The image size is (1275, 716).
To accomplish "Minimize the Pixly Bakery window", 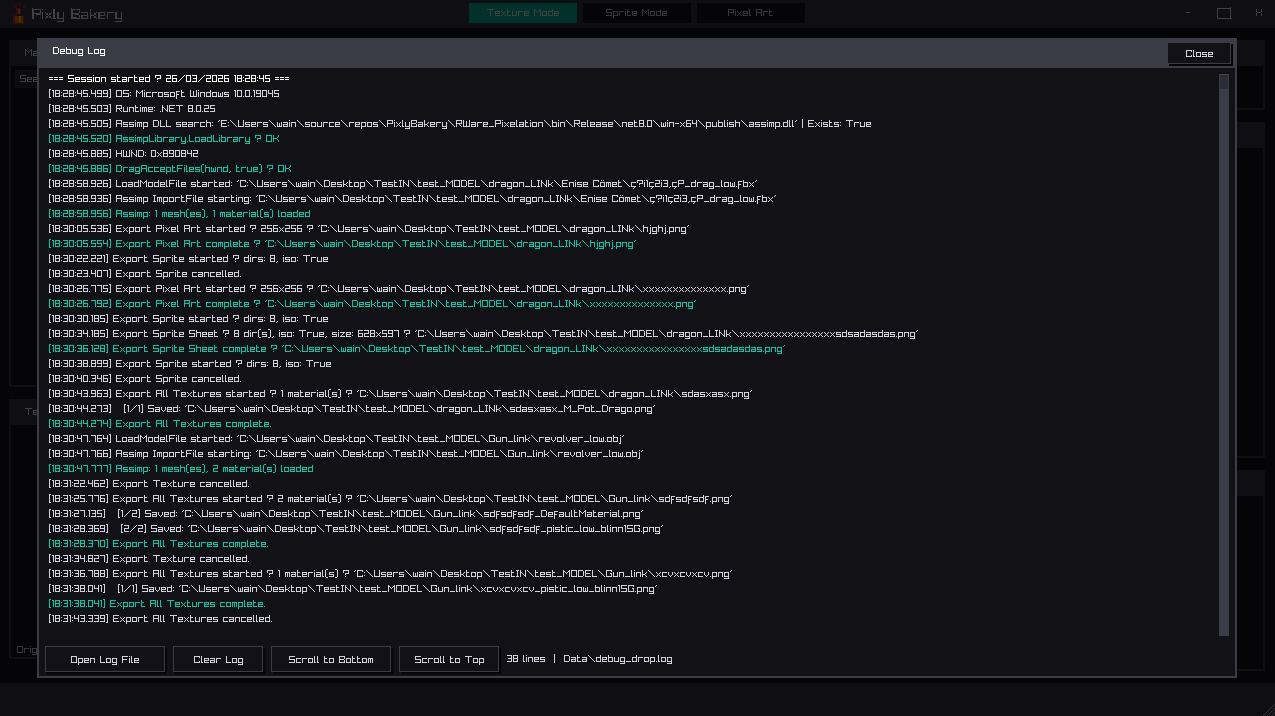I will [x=1188, y=13].
